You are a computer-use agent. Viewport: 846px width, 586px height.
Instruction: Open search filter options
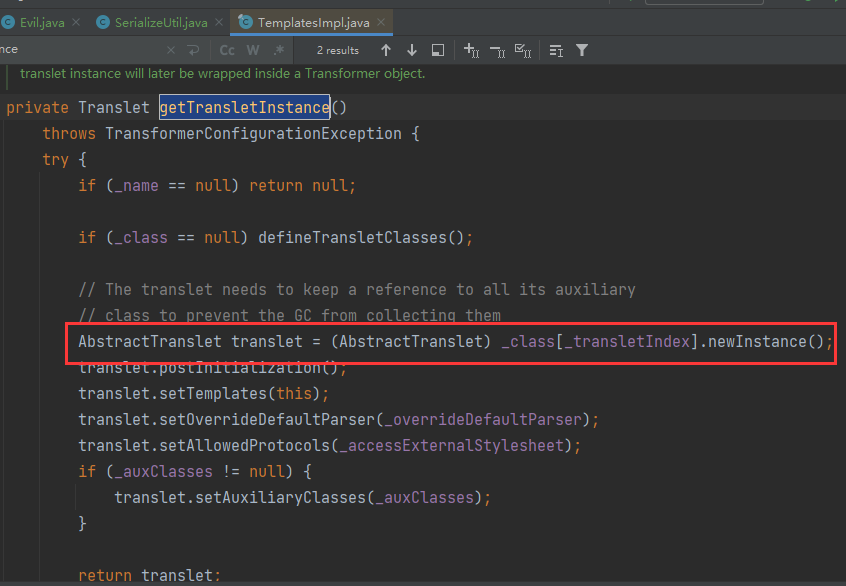tap(582, 50)
